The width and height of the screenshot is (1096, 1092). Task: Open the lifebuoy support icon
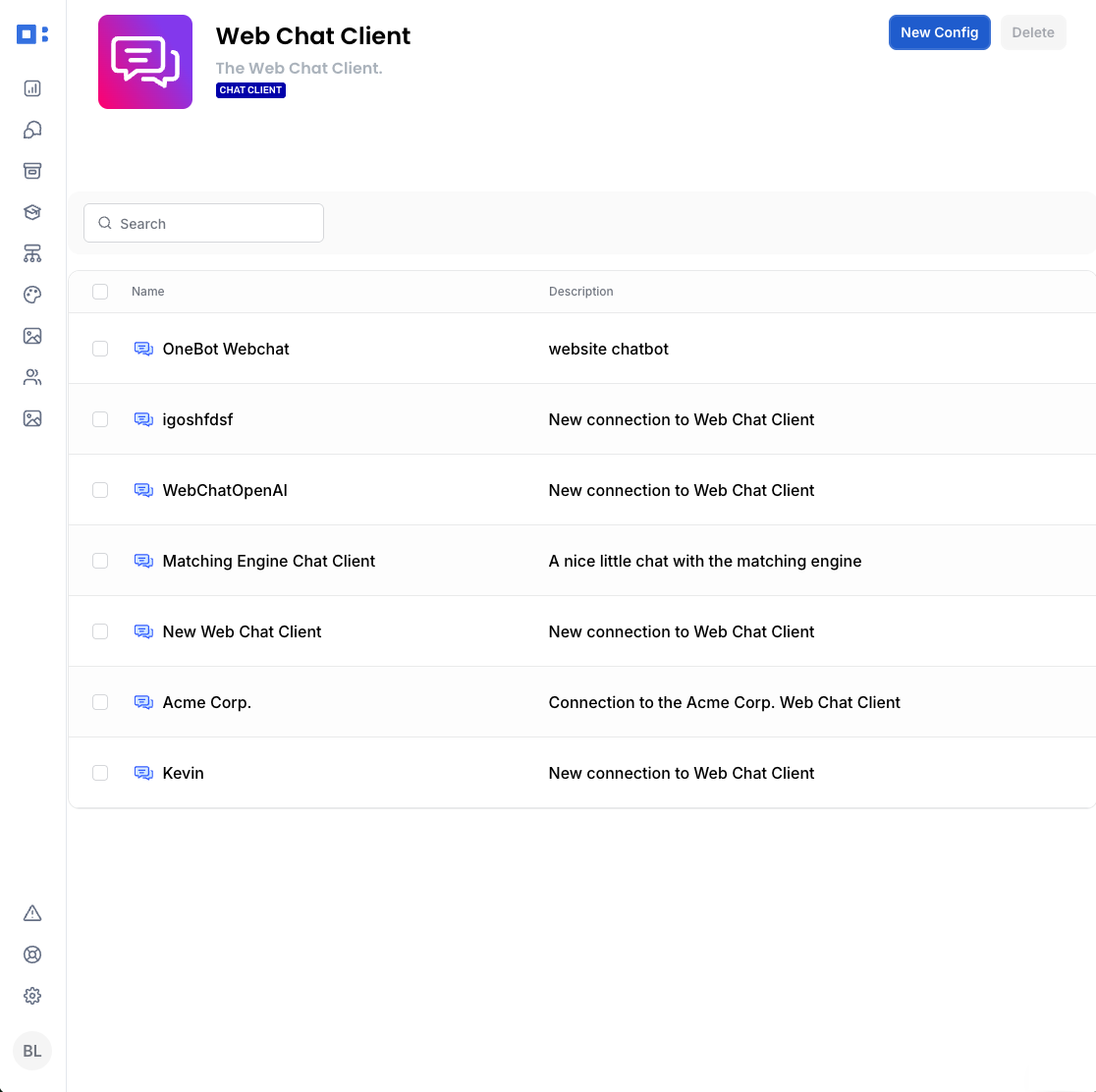[32, 955]
